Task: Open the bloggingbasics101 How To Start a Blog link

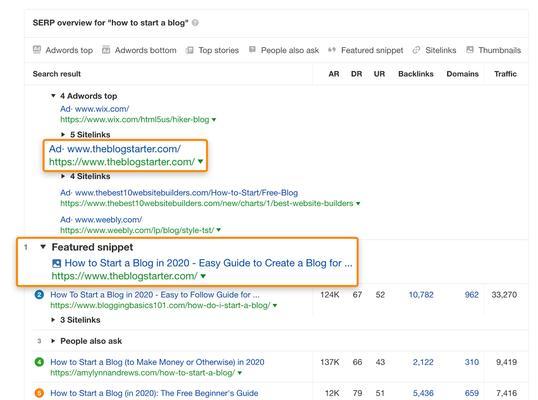Action: pos(155,295)
